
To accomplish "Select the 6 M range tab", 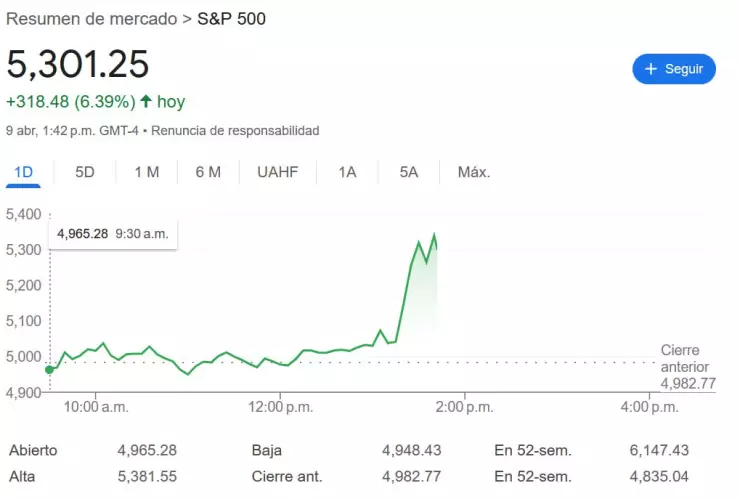I will (208, 172).
